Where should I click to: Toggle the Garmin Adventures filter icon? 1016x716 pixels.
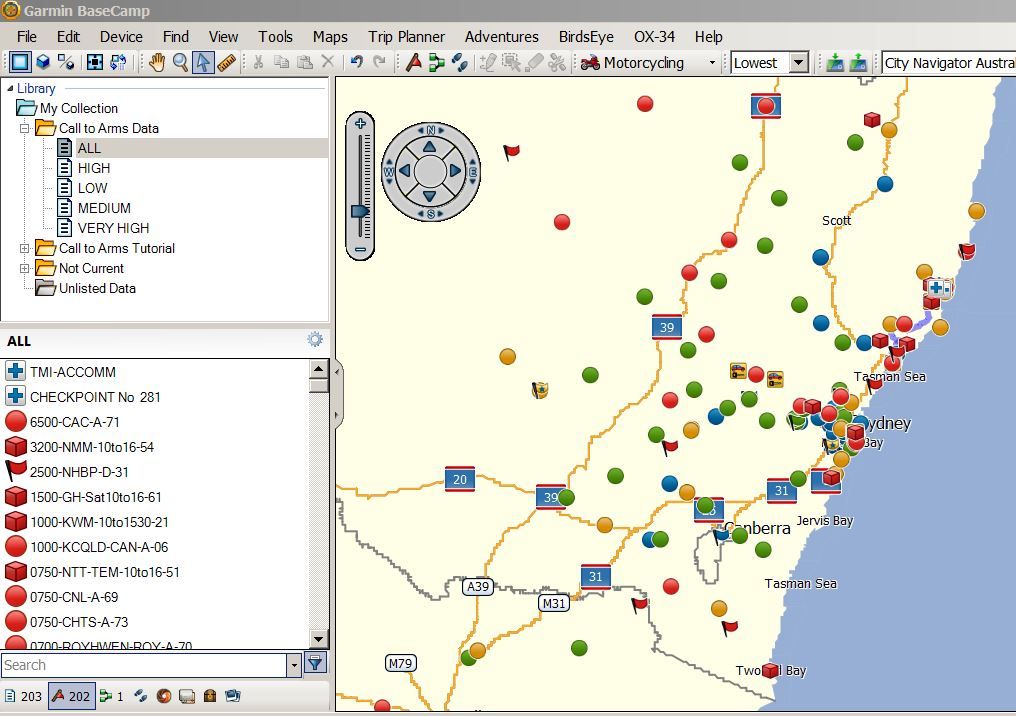coord(163,696)
